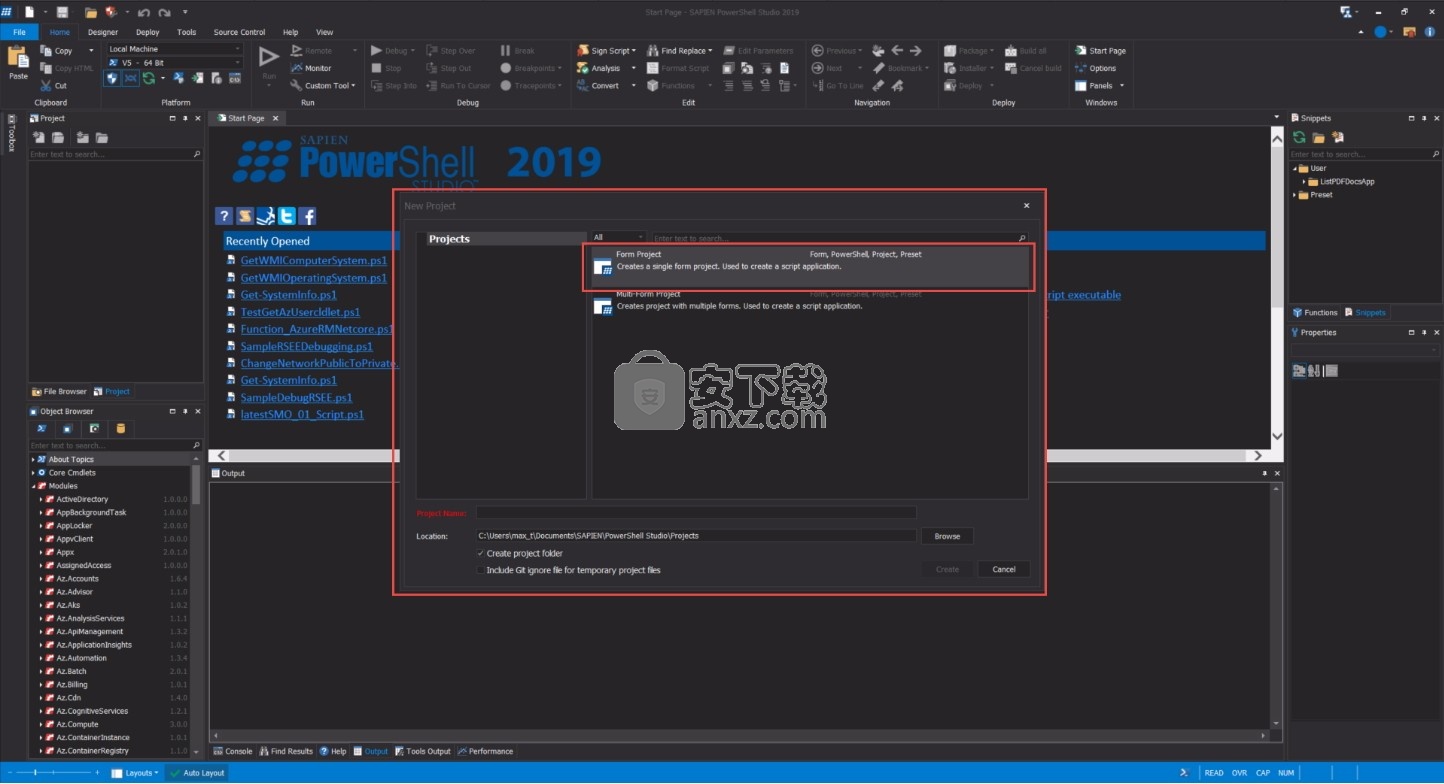Switch to the Source Control ribbon tab

point(240,32)
